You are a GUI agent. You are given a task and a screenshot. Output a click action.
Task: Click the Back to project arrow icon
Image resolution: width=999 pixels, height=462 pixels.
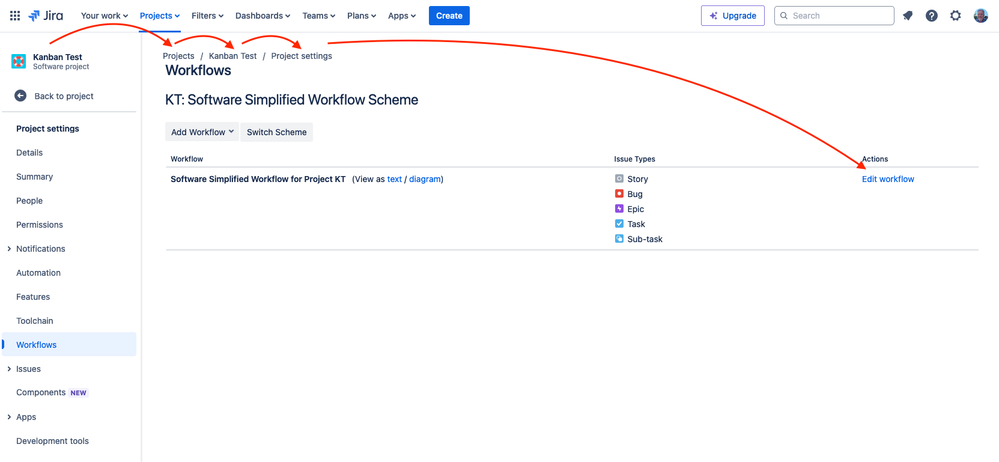[x=20, y=96]
